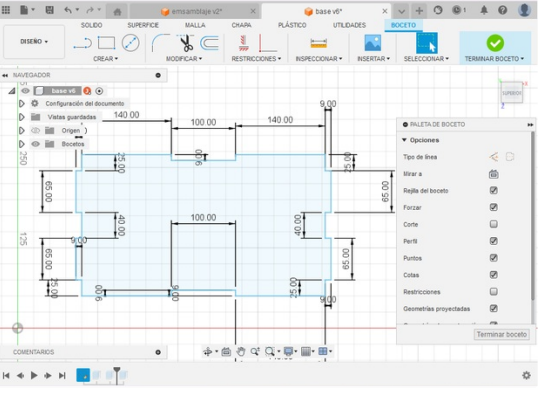
Task: Toggle the Puntos checkbox
Action: pyautogui.click(x=493, y=258)
